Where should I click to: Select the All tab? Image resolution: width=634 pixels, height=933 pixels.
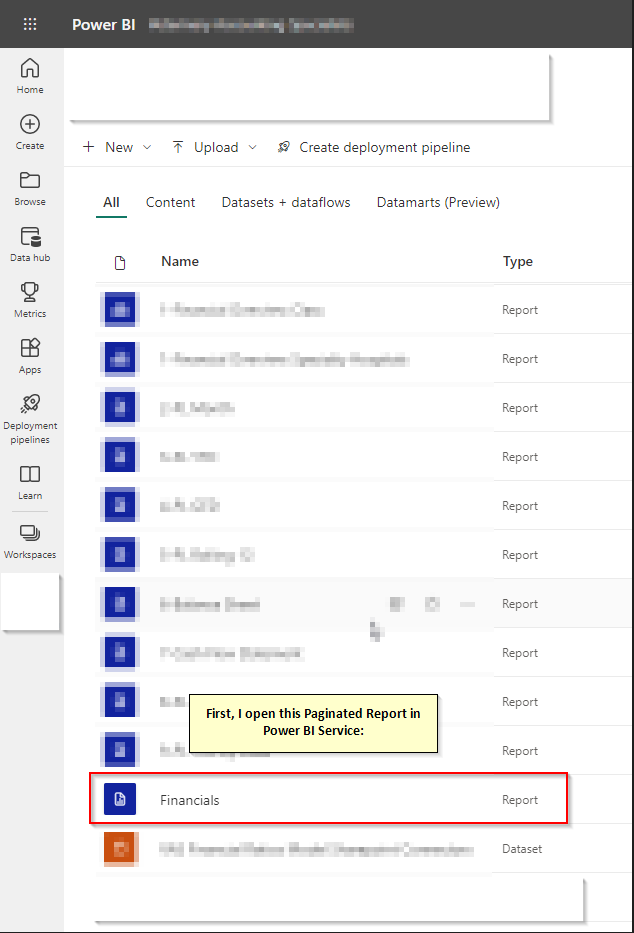(111, 202)
